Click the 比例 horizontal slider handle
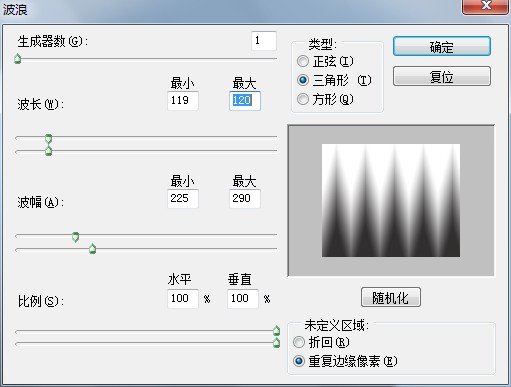Screen dimensions: 511x387 [x=276, y=331]
